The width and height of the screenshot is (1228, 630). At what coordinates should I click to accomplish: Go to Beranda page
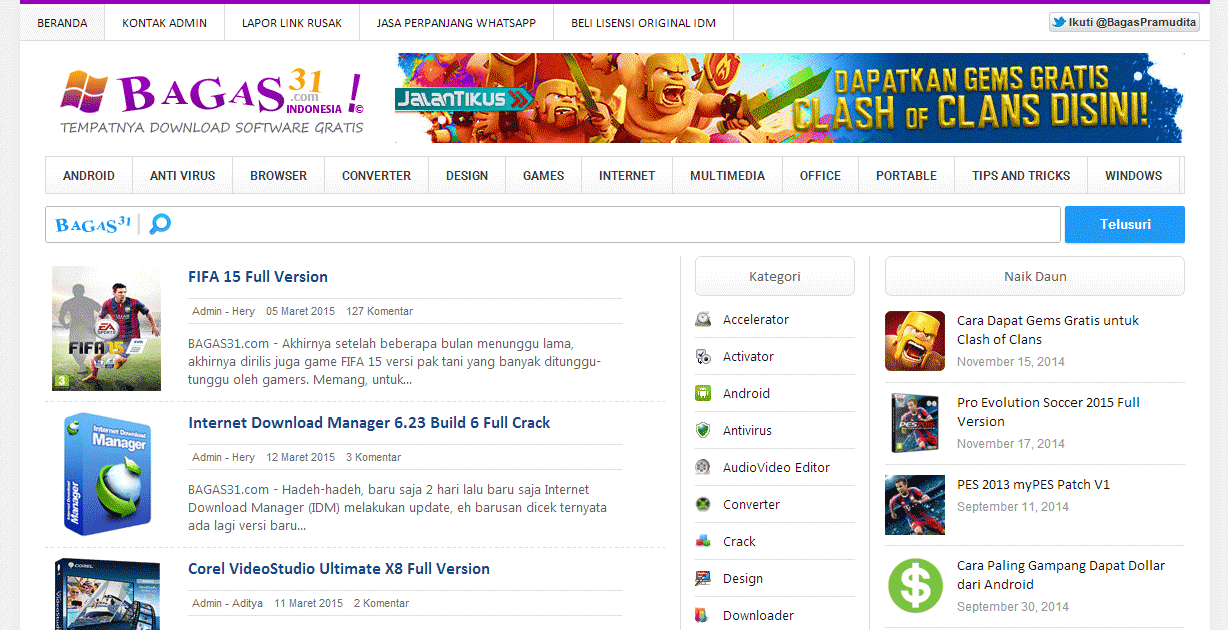pyautogui.click(x=62, y=23)
